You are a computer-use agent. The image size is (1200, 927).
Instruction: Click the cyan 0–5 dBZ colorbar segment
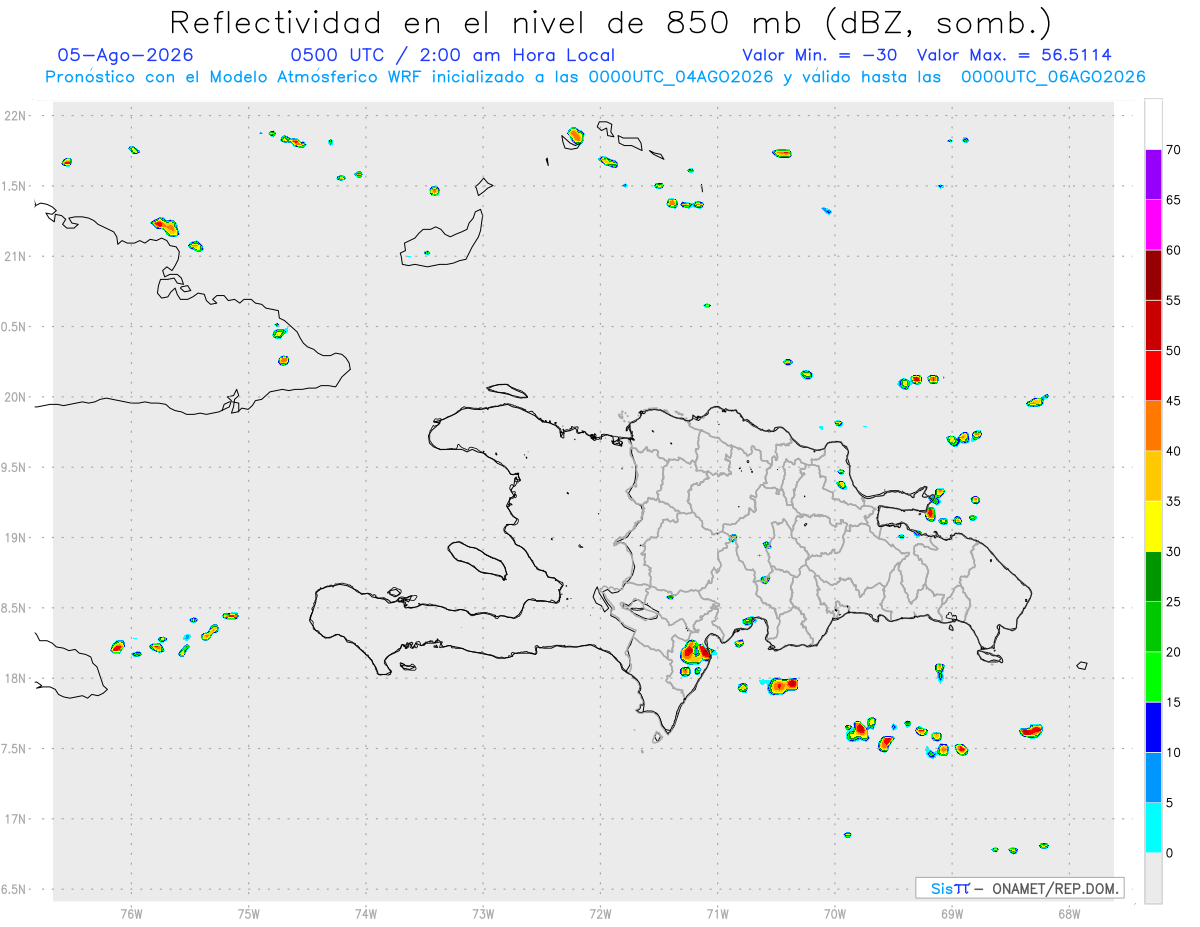click(1153, 828)
